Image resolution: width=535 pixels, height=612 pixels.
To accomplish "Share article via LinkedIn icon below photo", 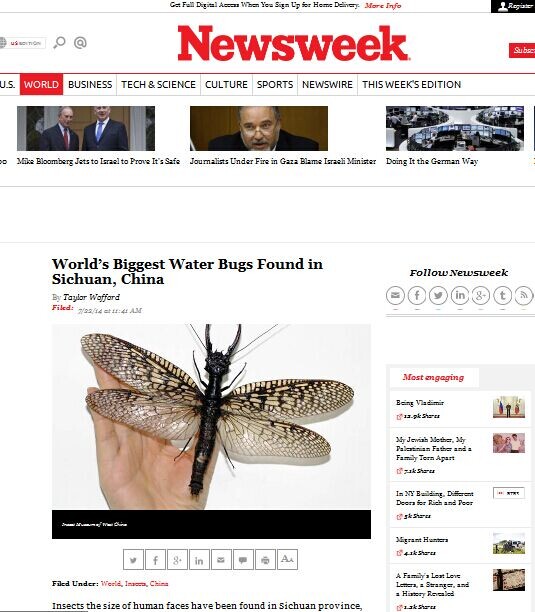I will click(199, 560).
